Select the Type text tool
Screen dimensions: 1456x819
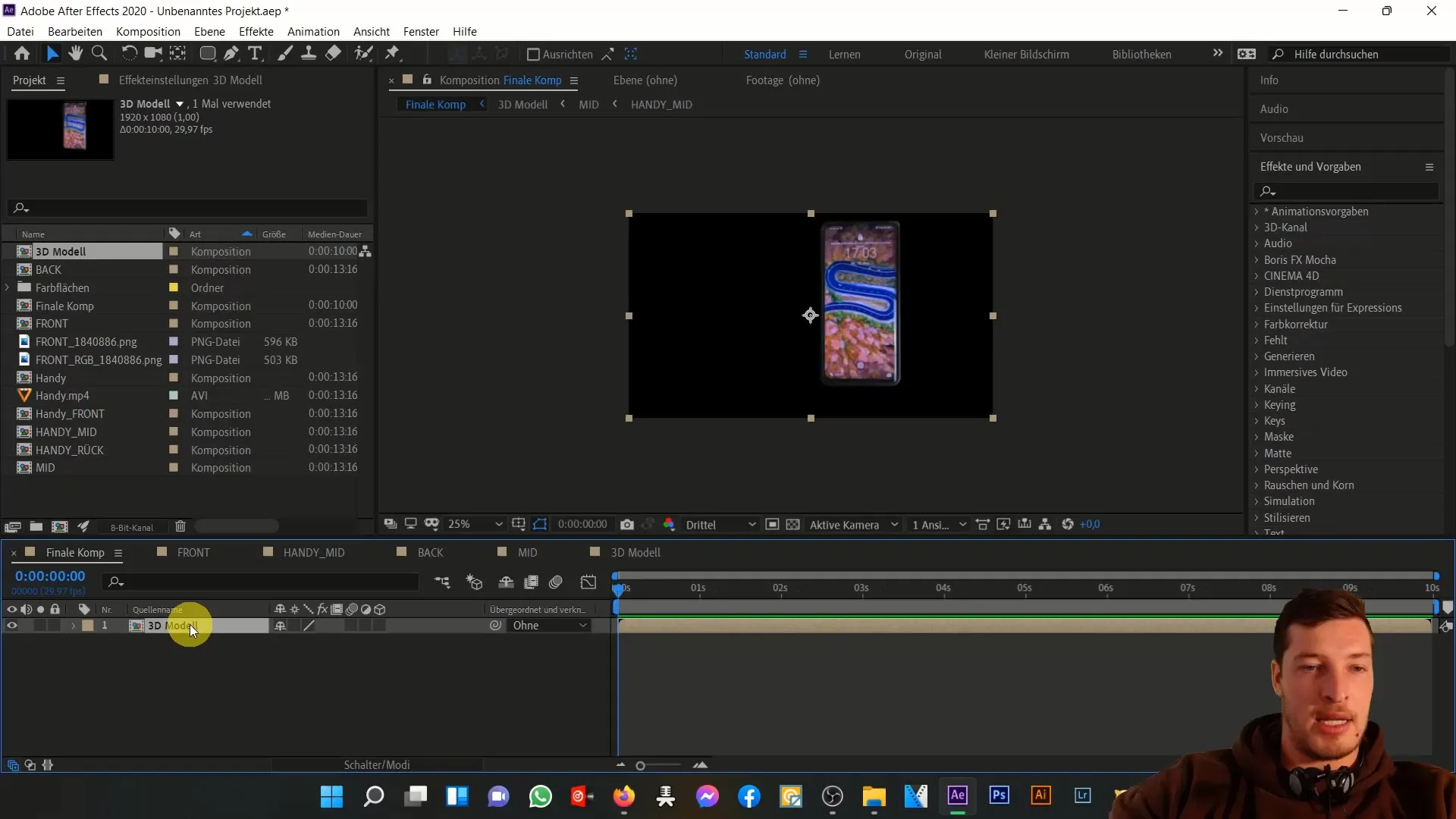point(255,54)
